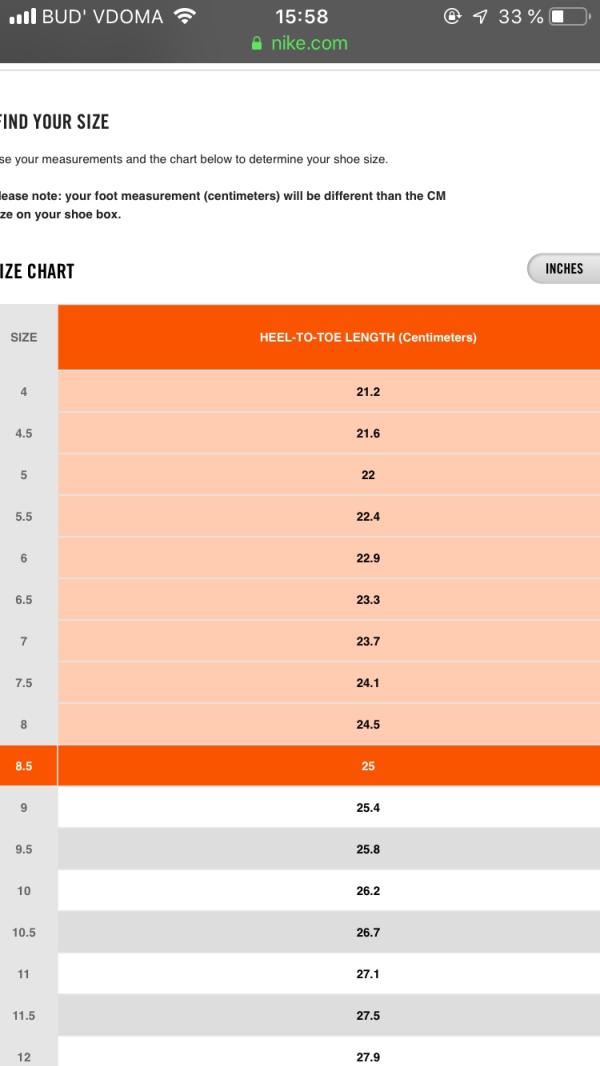Tap the nike.com address bar
The image size is (600, 1066).
300,44
